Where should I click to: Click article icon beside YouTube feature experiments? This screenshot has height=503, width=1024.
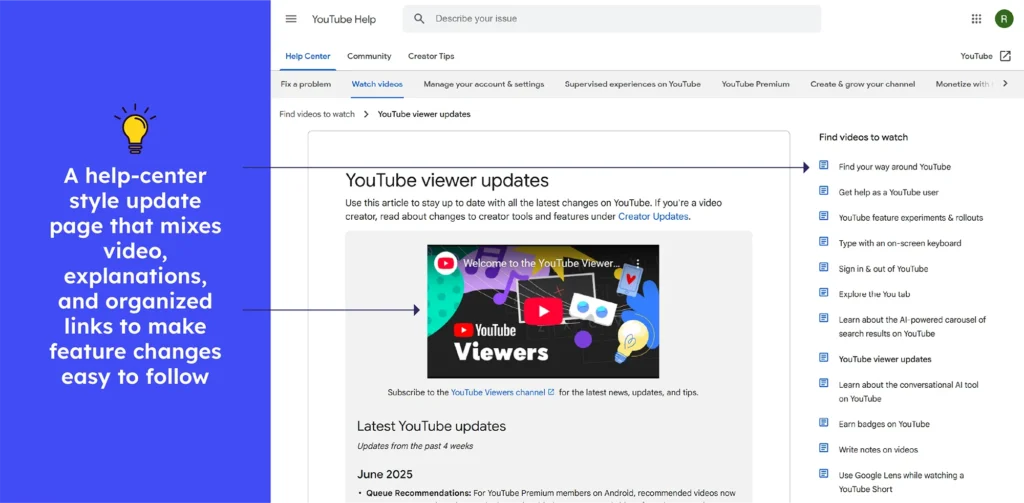(824, 217)
